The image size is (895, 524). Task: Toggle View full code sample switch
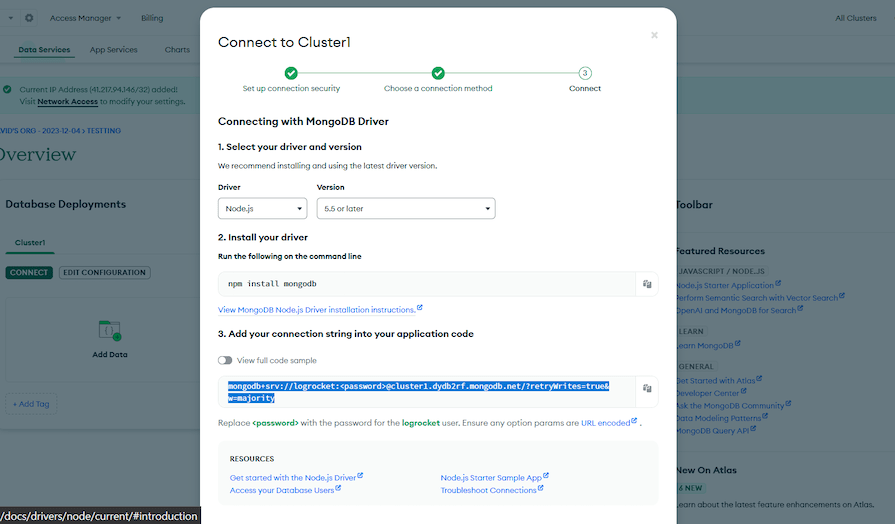[225, 360]
